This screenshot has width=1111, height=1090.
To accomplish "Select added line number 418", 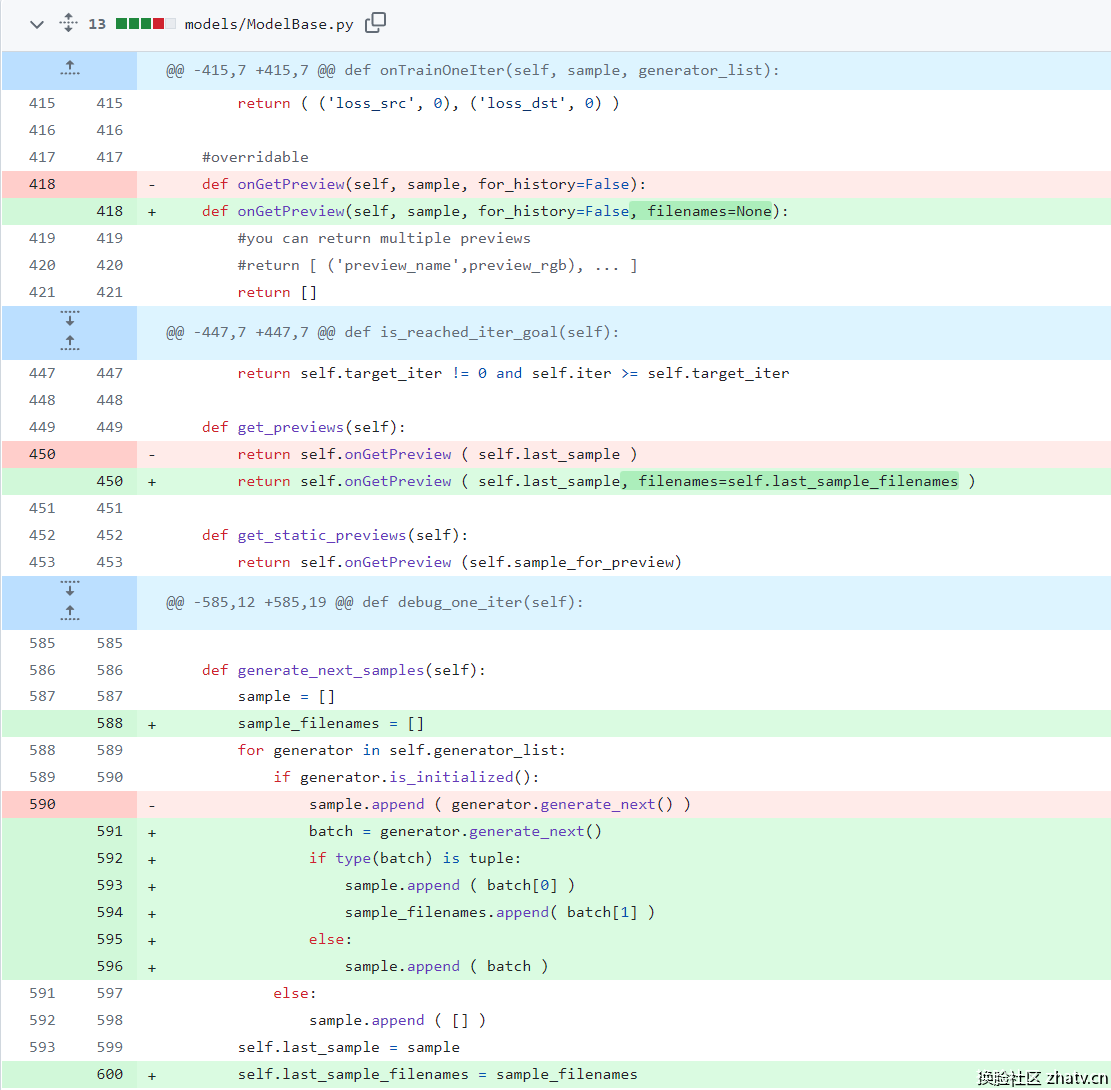I will (109, 211).
